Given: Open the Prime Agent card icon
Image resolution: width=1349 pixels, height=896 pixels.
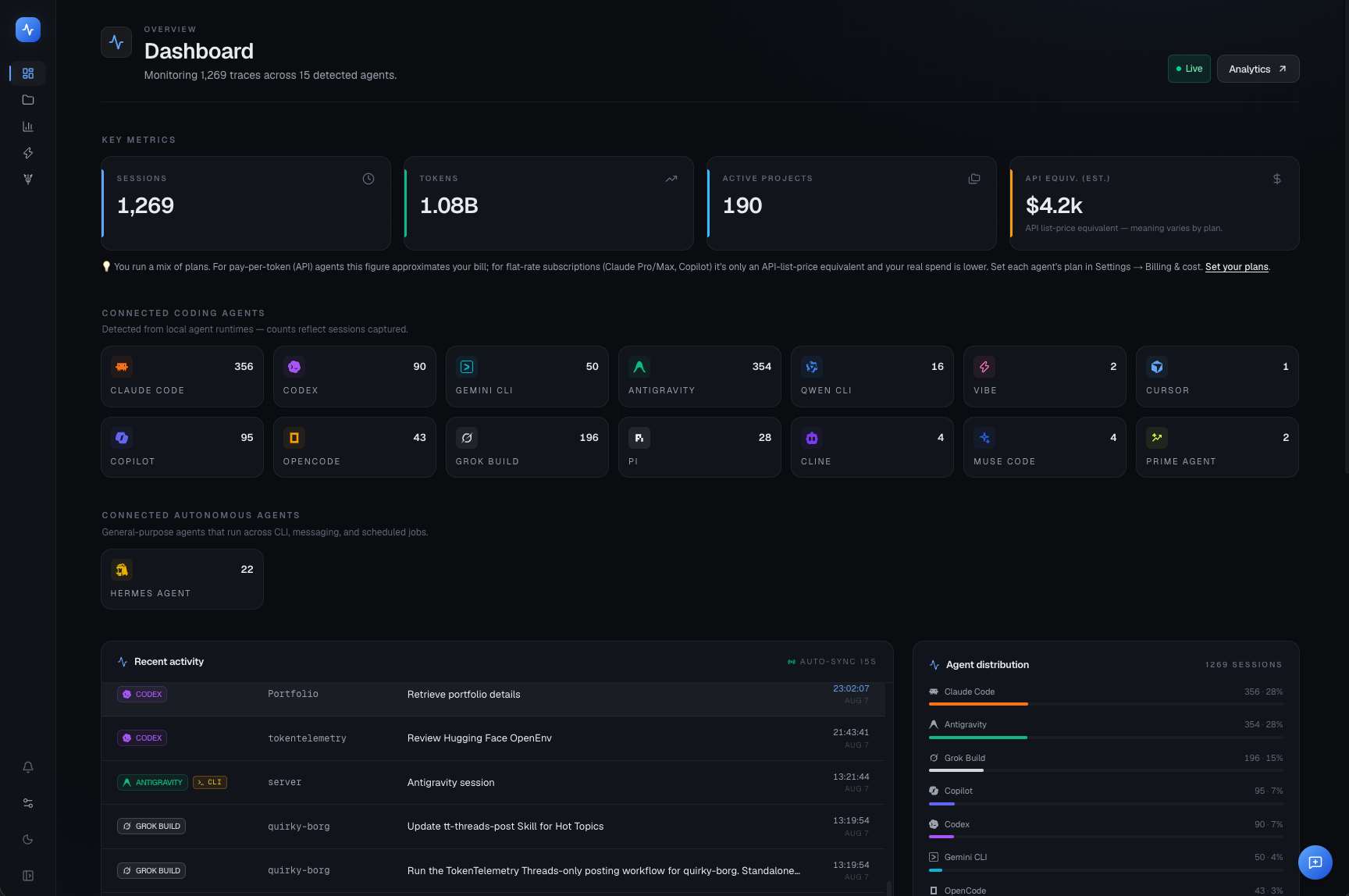Looking at the screenshot, I should [1157, 438].
